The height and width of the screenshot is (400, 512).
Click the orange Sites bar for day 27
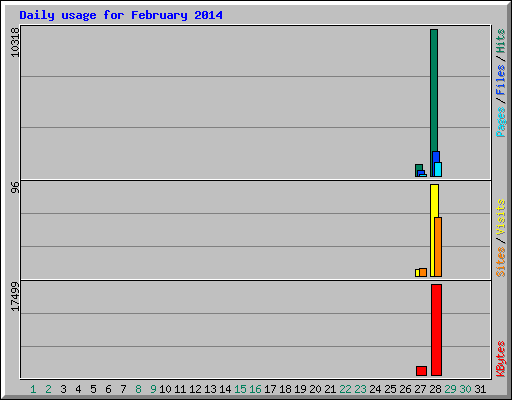[x=423, y=272]
